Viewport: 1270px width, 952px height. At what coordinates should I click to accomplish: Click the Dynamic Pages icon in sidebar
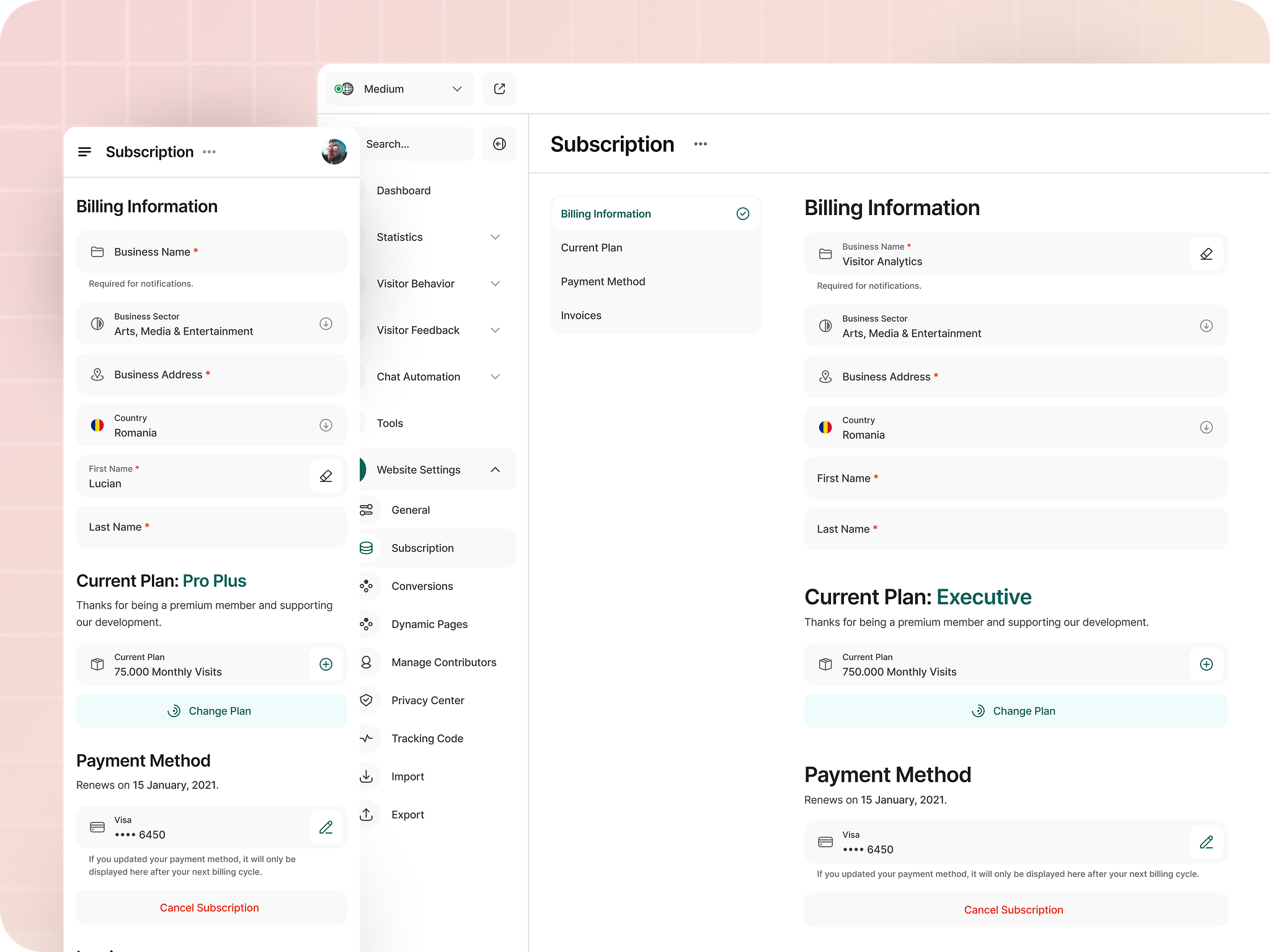pos(367,624)
